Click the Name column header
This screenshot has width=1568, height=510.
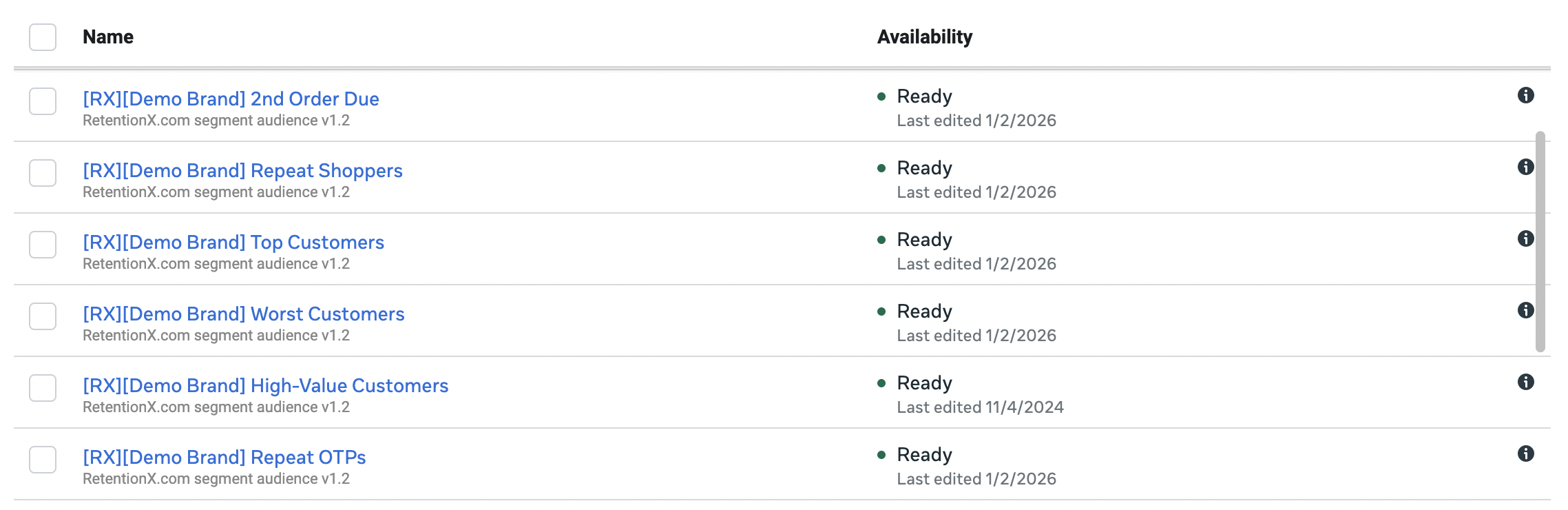[x=108, y=37]
